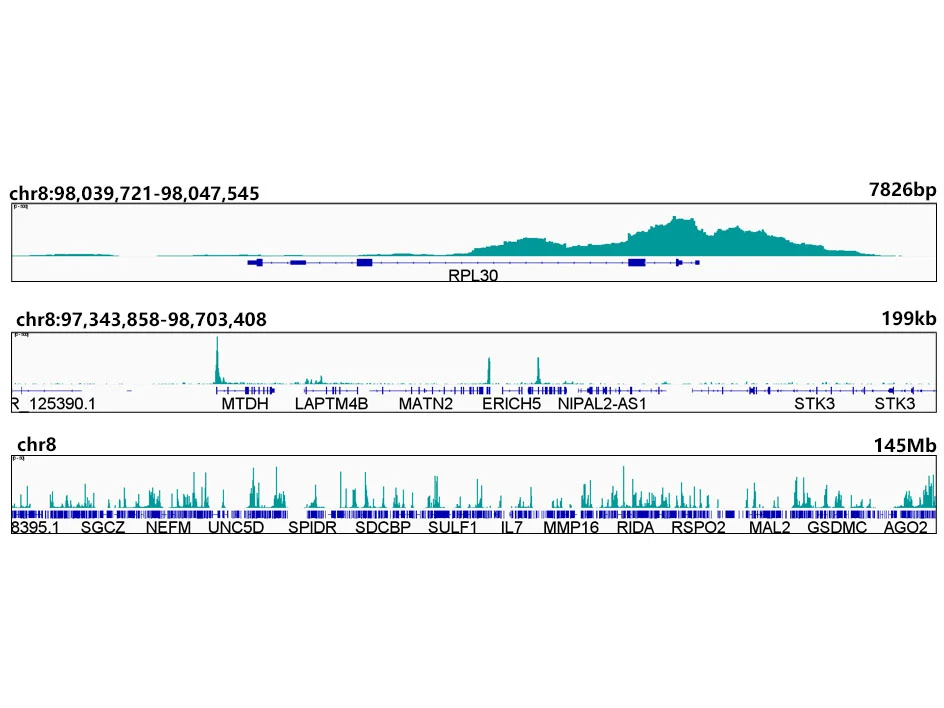Viewport: 944px width, 708px height.
Task: Select the NIPAL2-AS1 gene label
Action: point(602,403)
